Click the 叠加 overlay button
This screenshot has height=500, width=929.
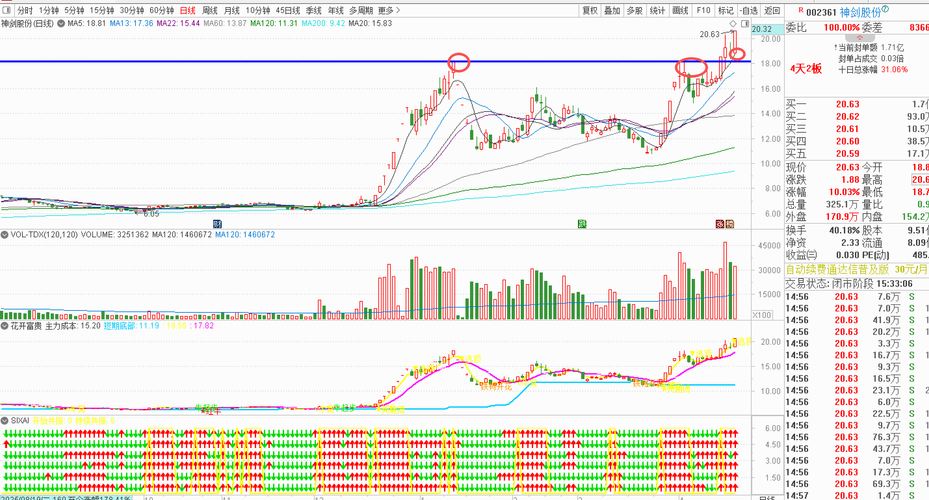[612, 11]
